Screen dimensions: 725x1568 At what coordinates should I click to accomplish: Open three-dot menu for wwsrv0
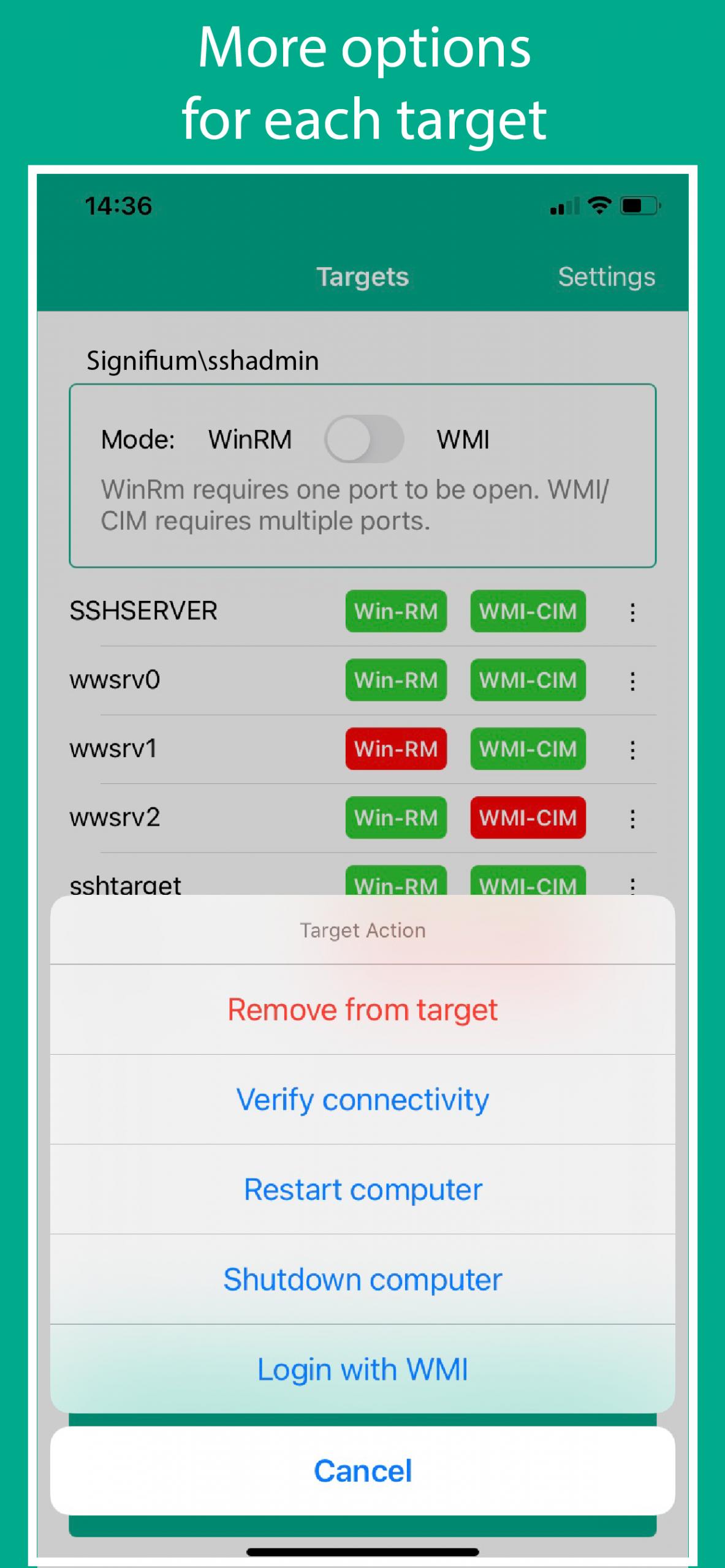tap(632, 680)
